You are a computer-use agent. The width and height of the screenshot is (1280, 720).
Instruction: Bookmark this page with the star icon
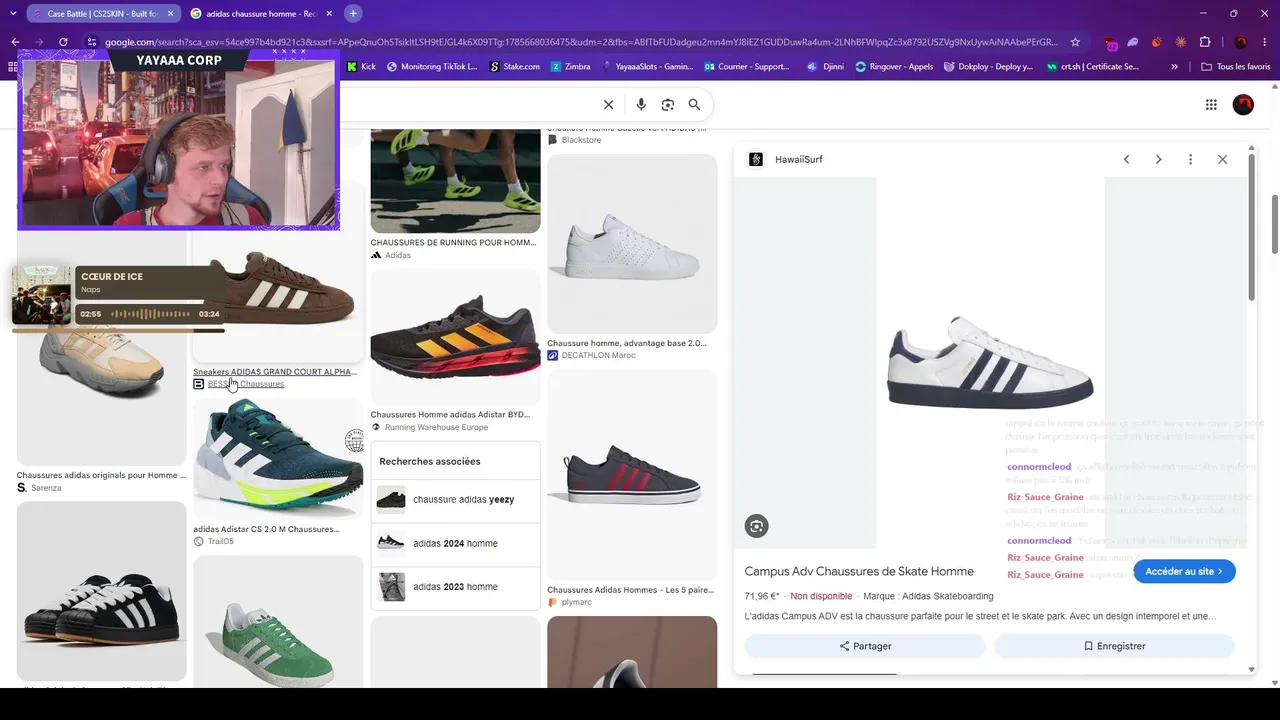point(1075,42)
